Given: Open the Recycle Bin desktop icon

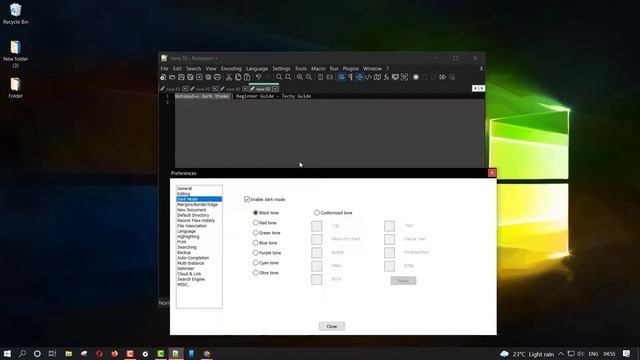Looking at the screenshot, I should [16, 13].
